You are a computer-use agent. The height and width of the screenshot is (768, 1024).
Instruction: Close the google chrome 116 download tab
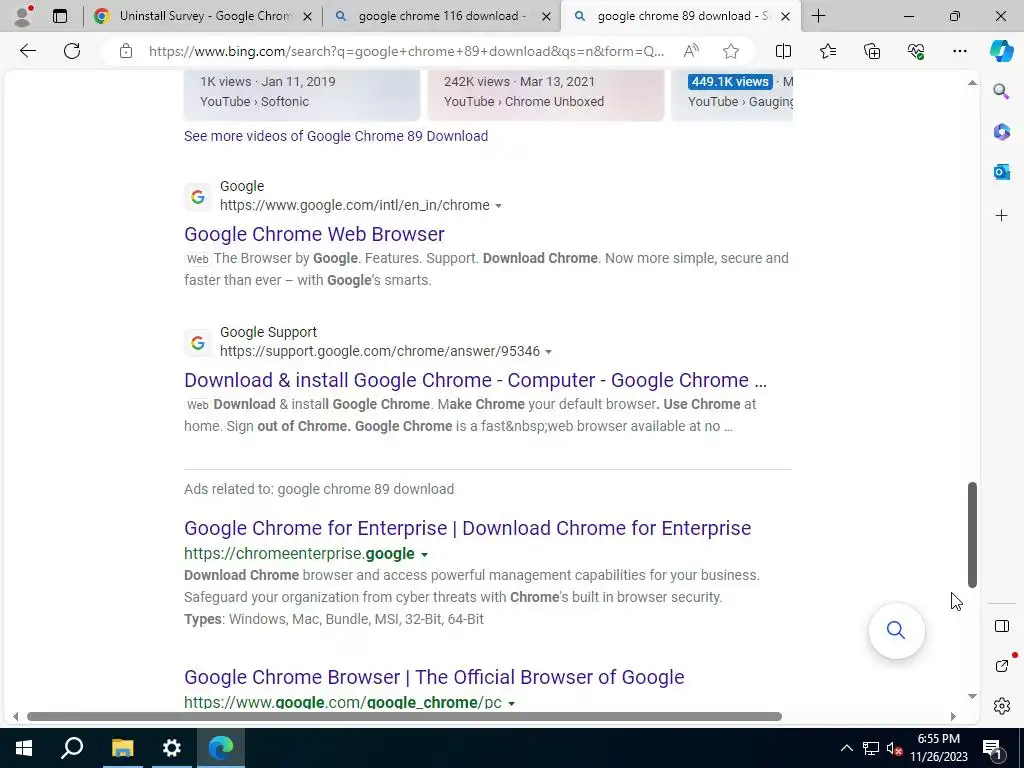(x=547, y=16)
